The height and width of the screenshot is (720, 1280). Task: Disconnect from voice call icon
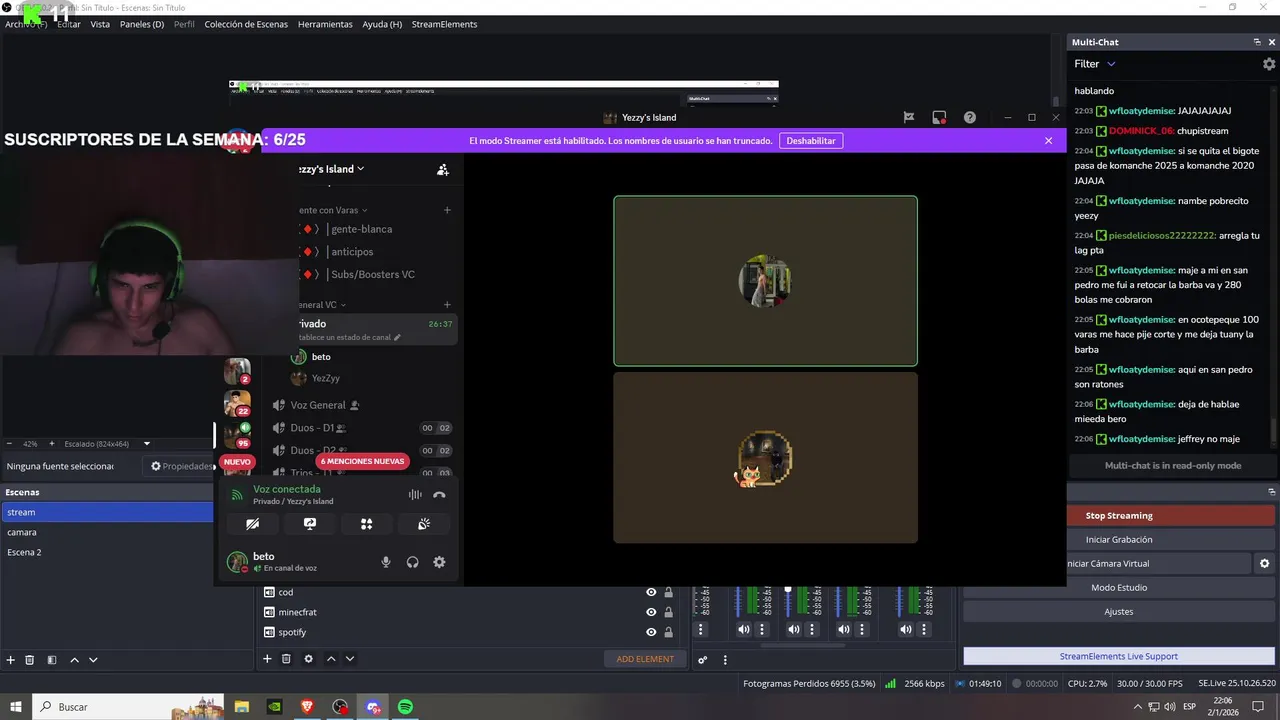coord(439,495)
